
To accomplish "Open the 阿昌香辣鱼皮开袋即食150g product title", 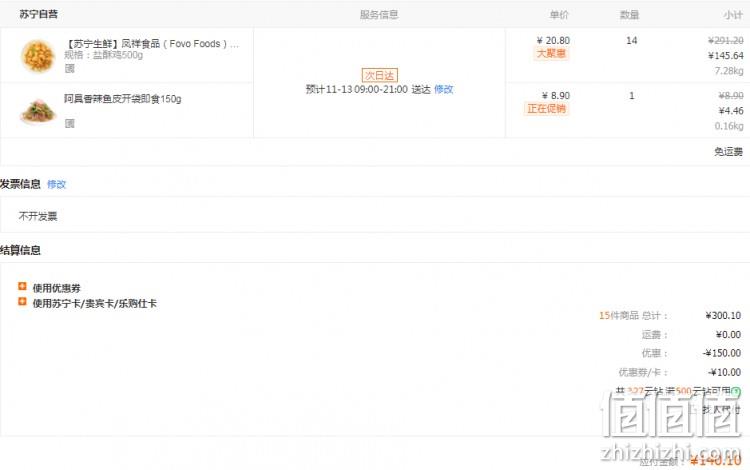I will 123,99.
